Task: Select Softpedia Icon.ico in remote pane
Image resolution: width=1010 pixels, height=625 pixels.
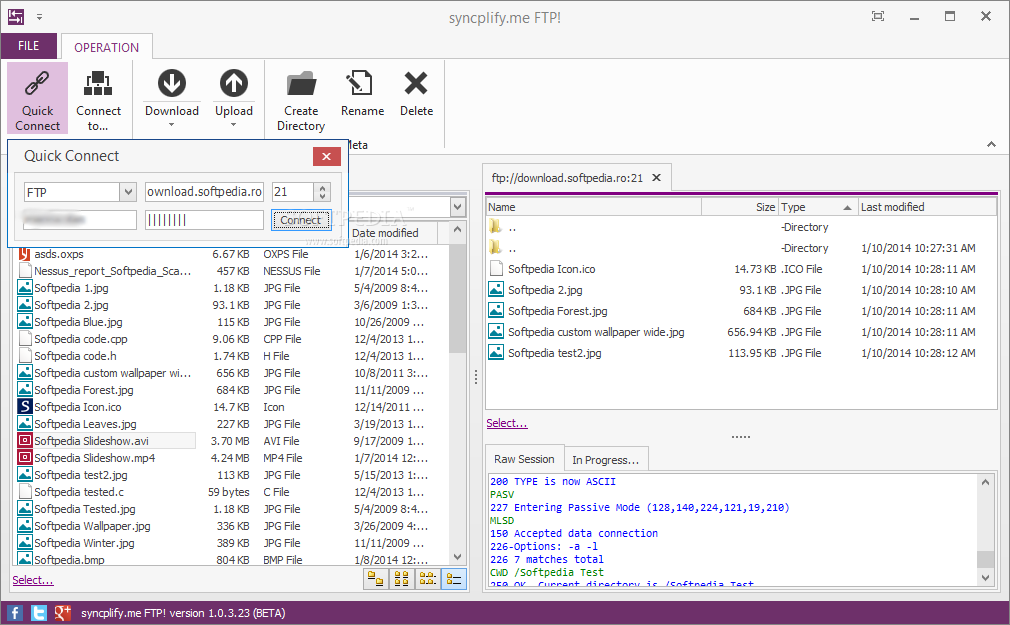Action: [551, 269]
